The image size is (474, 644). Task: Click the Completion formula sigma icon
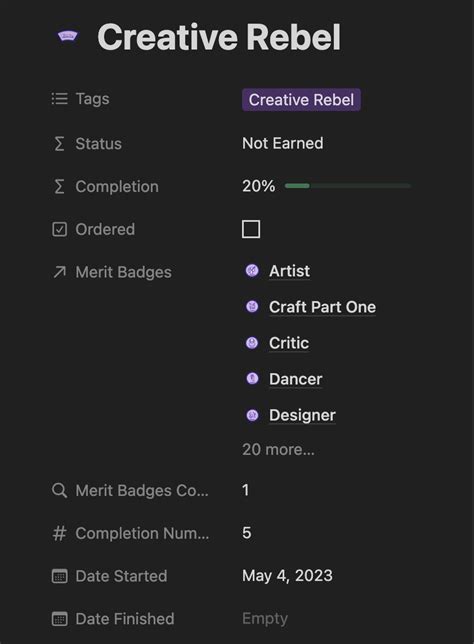(x=60, y=186)
